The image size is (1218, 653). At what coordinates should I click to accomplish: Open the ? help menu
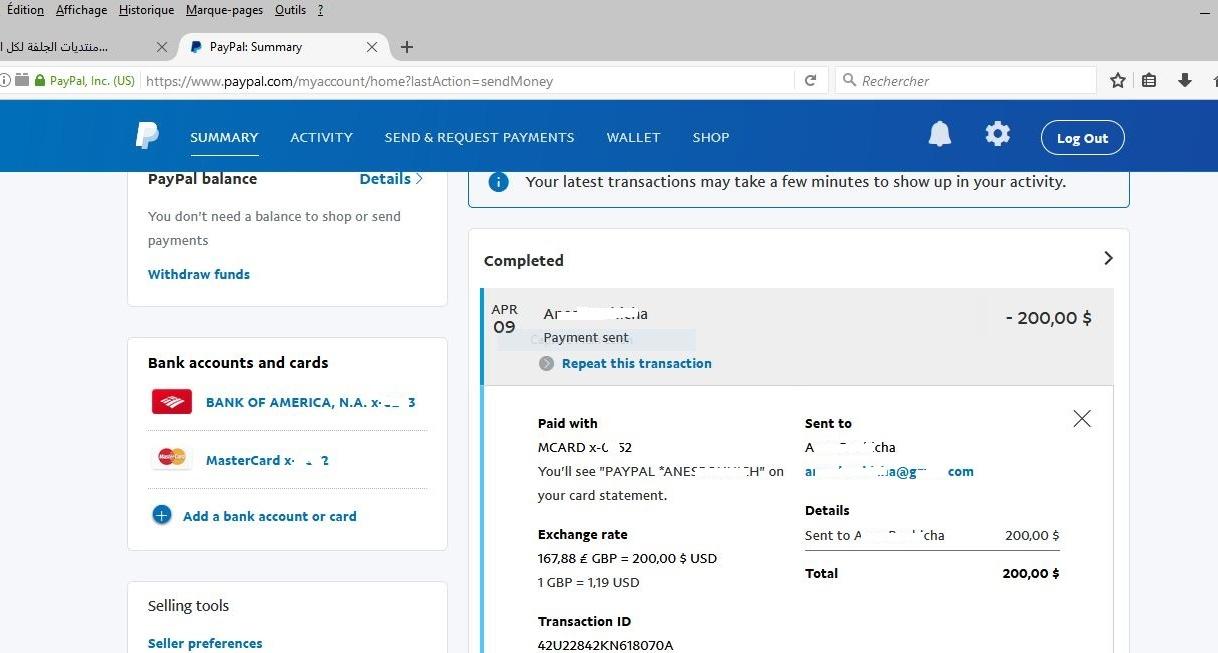pyautogui.click(x=320, y=10)
